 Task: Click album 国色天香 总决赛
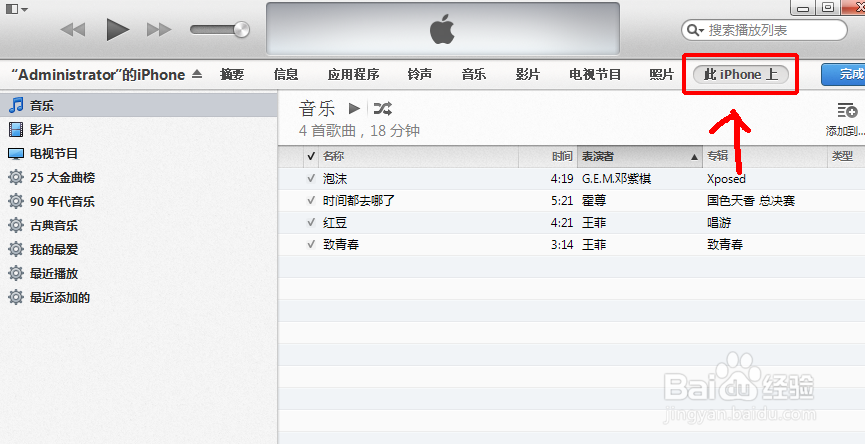[x=751, y=200]
